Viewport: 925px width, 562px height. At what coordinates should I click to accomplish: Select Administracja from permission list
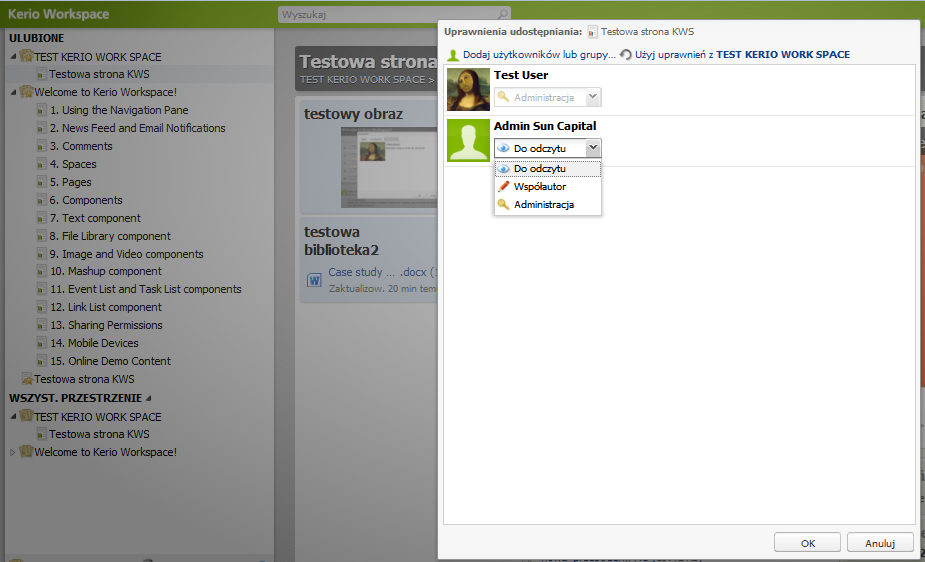pyautogui.click(x=548, y=205)
